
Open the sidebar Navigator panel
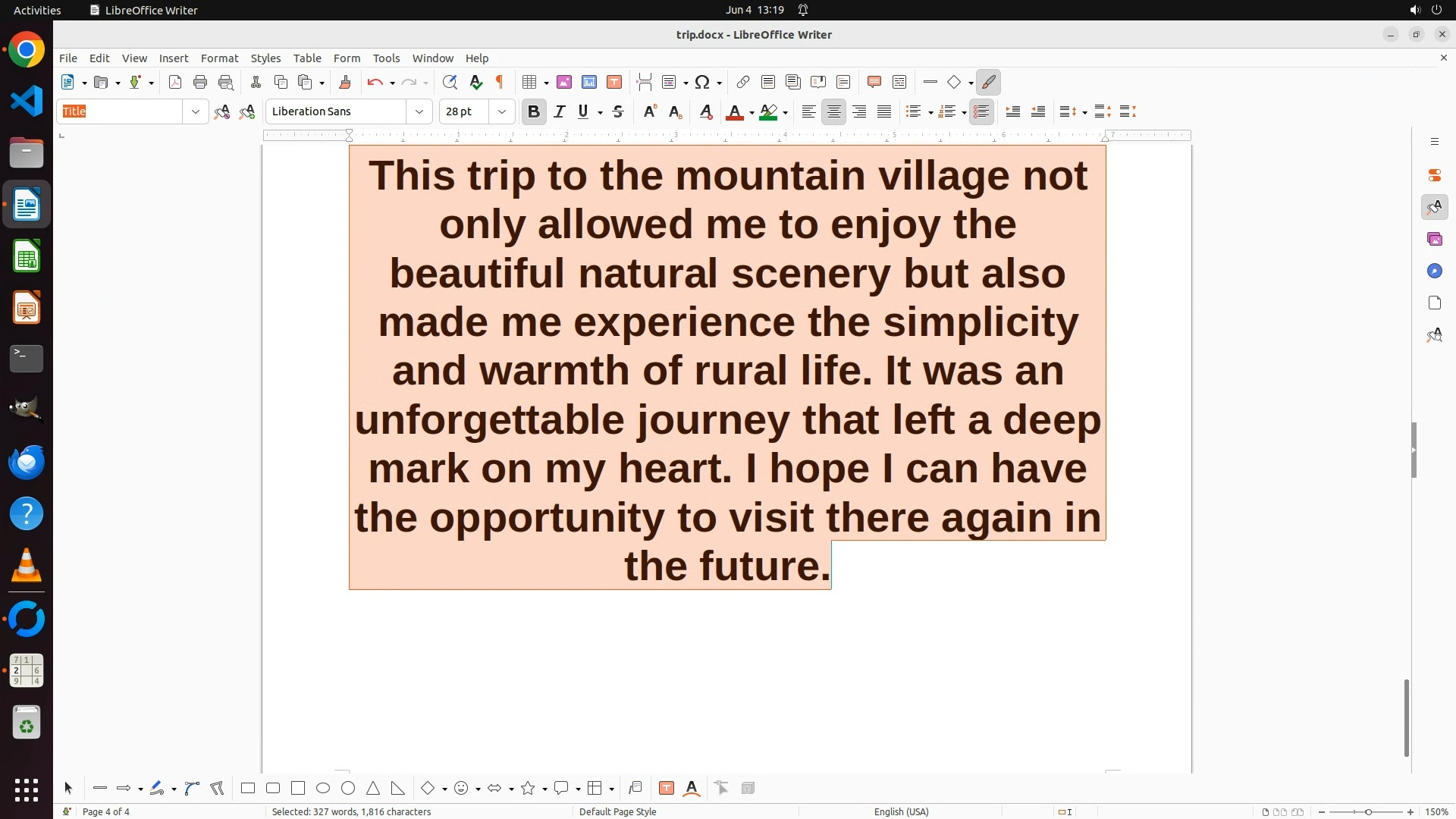click(x=1434, y=271)
